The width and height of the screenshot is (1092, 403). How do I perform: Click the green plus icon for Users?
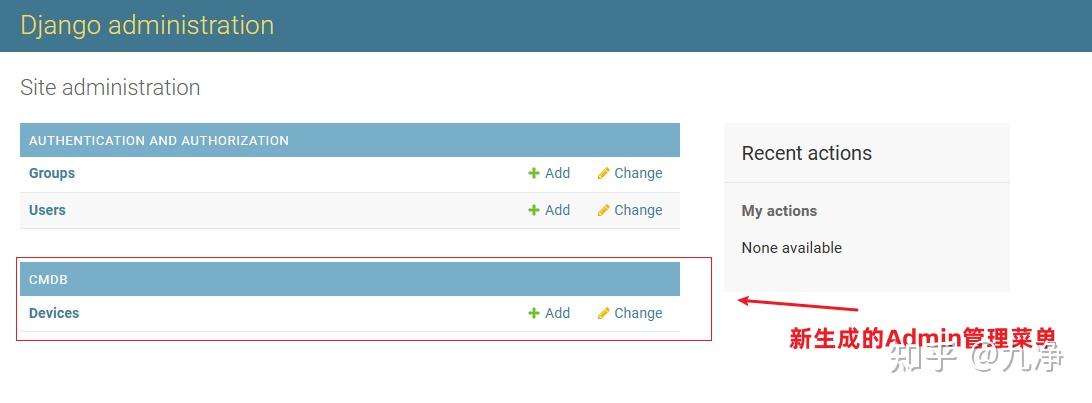pos(534,210)
